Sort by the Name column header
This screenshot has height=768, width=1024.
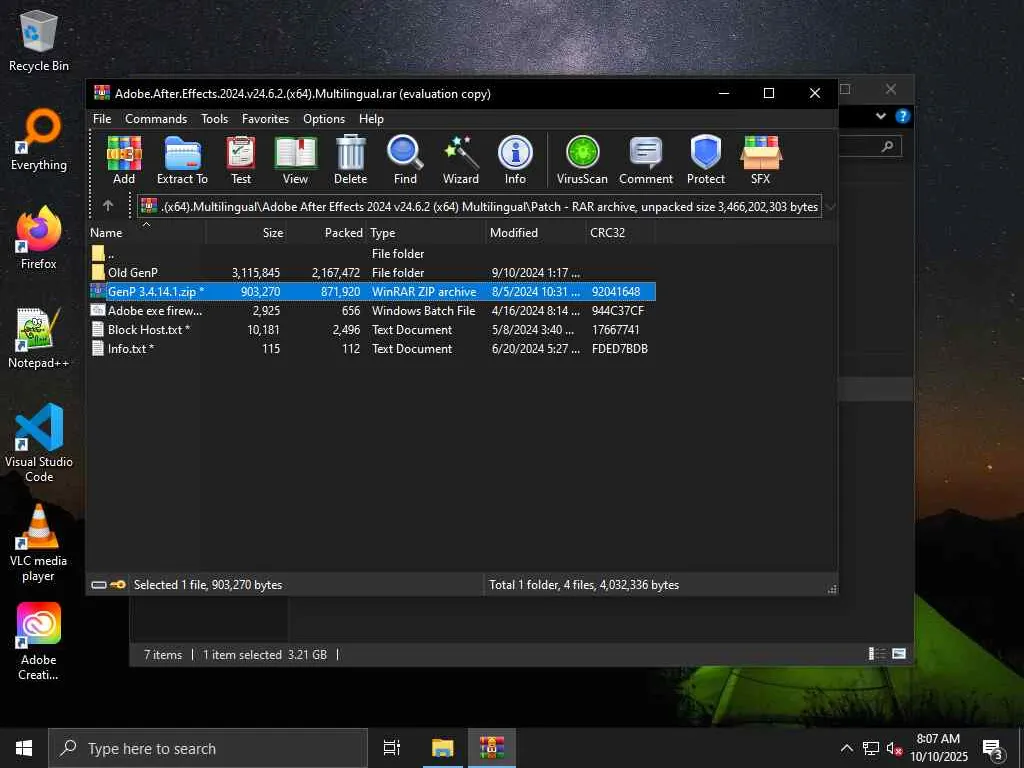click(146, 232)
